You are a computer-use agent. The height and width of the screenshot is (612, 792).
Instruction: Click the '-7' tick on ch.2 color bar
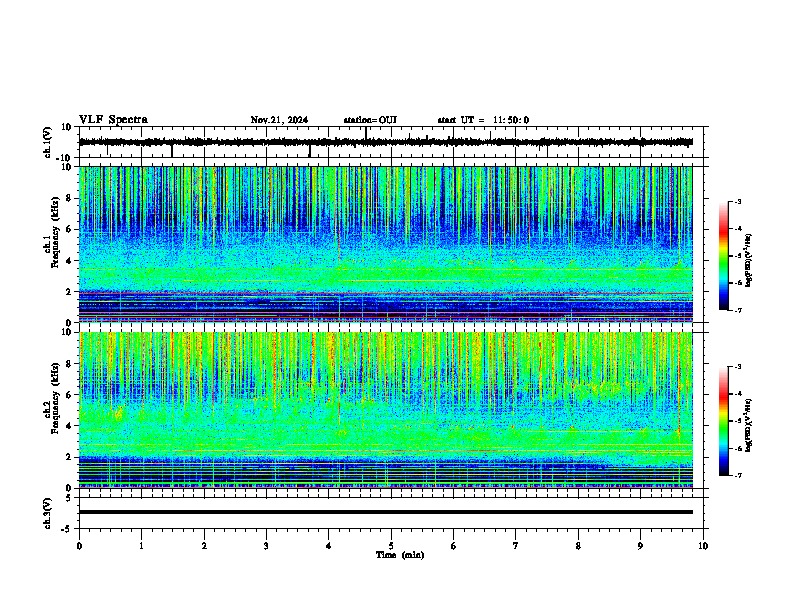click(x=738, y=475)
